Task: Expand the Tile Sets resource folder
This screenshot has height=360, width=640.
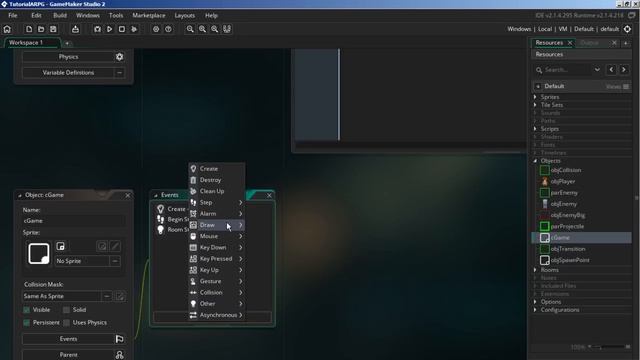Action: (535, 105)
